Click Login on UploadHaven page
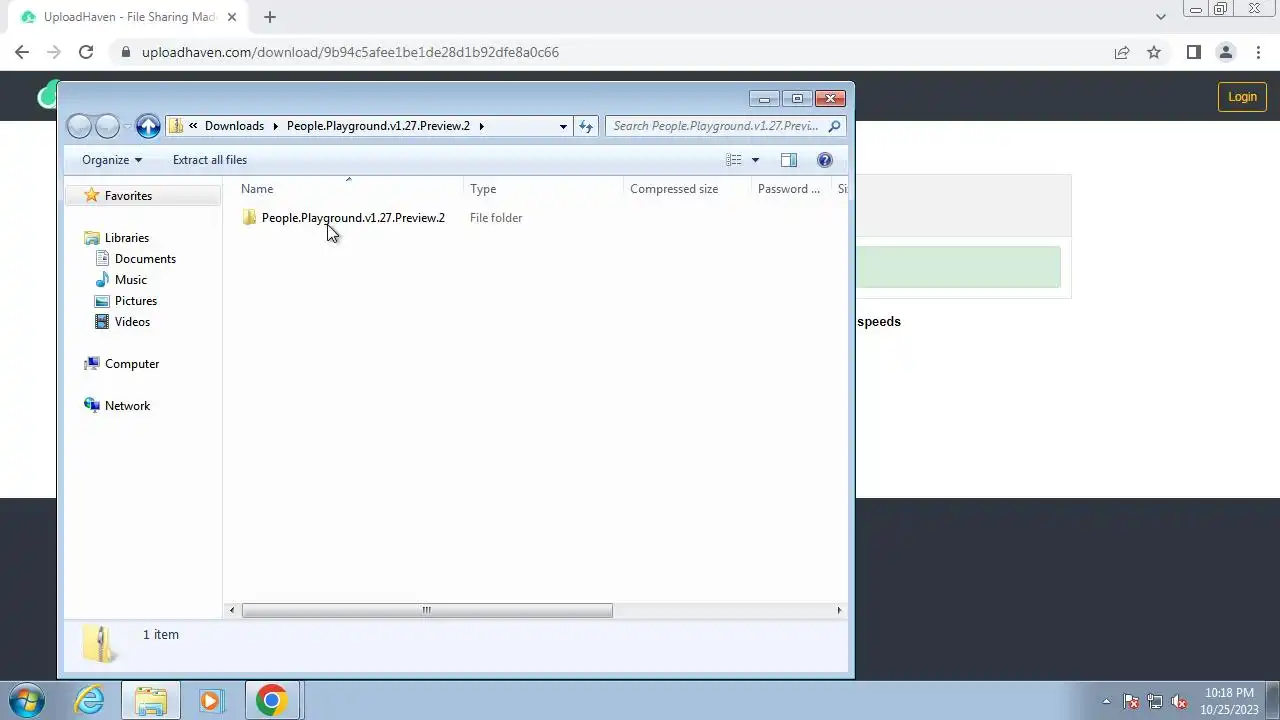This screenshot has width=1280, height=720. point(1242,97)
